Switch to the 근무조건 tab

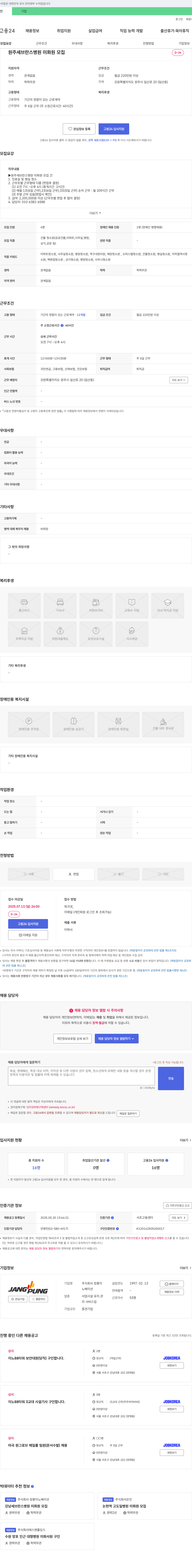41,44
